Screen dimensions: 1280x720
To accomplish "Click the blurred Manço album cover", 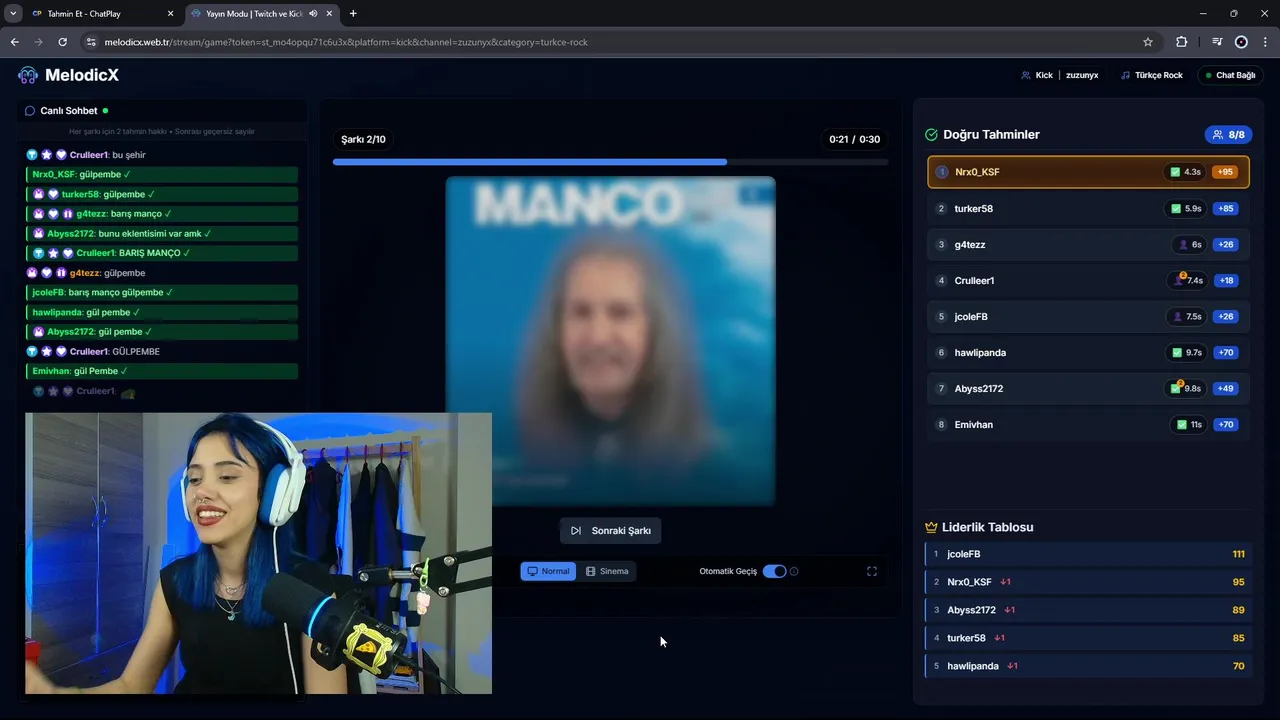I will [x=610, y=340].
